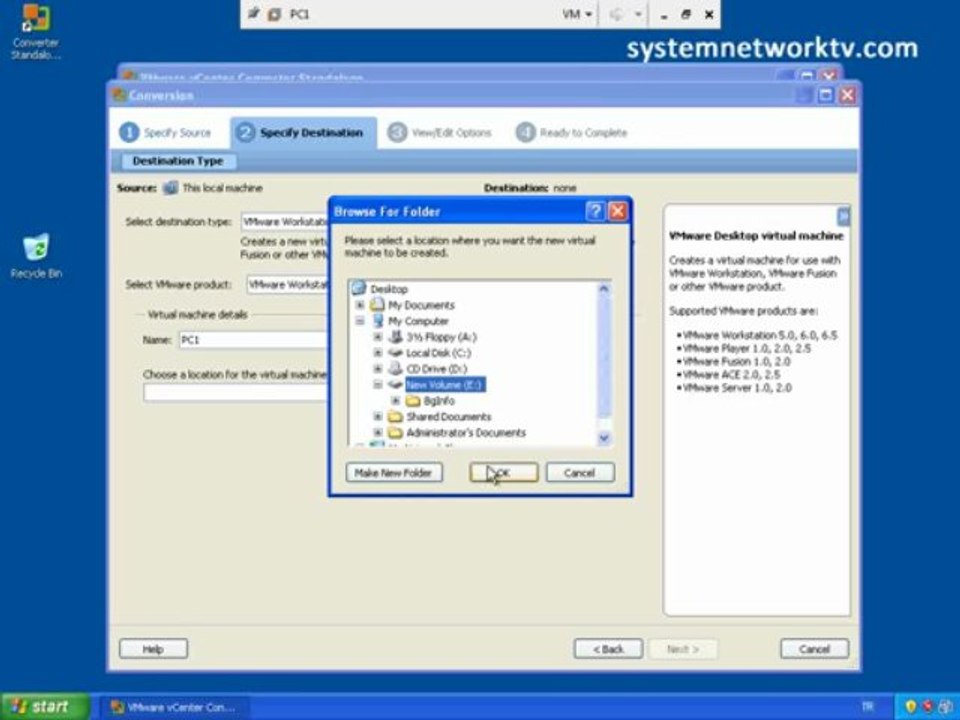The image size is (960, 720).
Task: Expand the Local Disk (C:) node
Action: [378, 352]
